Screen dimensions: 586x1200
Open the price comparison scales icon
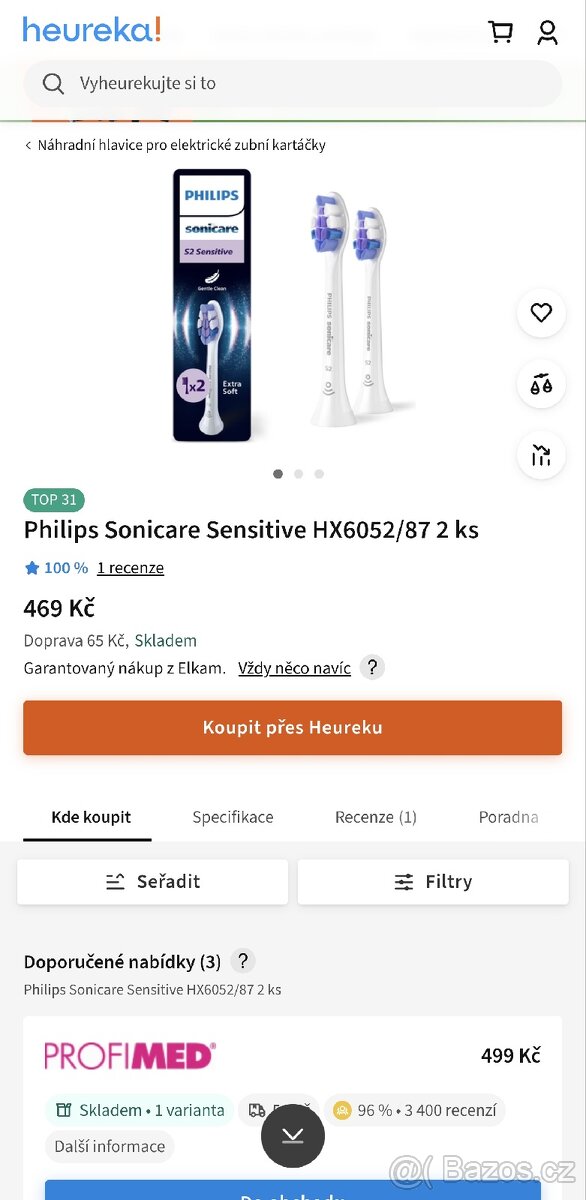pyautogui.click(x=541, y=384)
